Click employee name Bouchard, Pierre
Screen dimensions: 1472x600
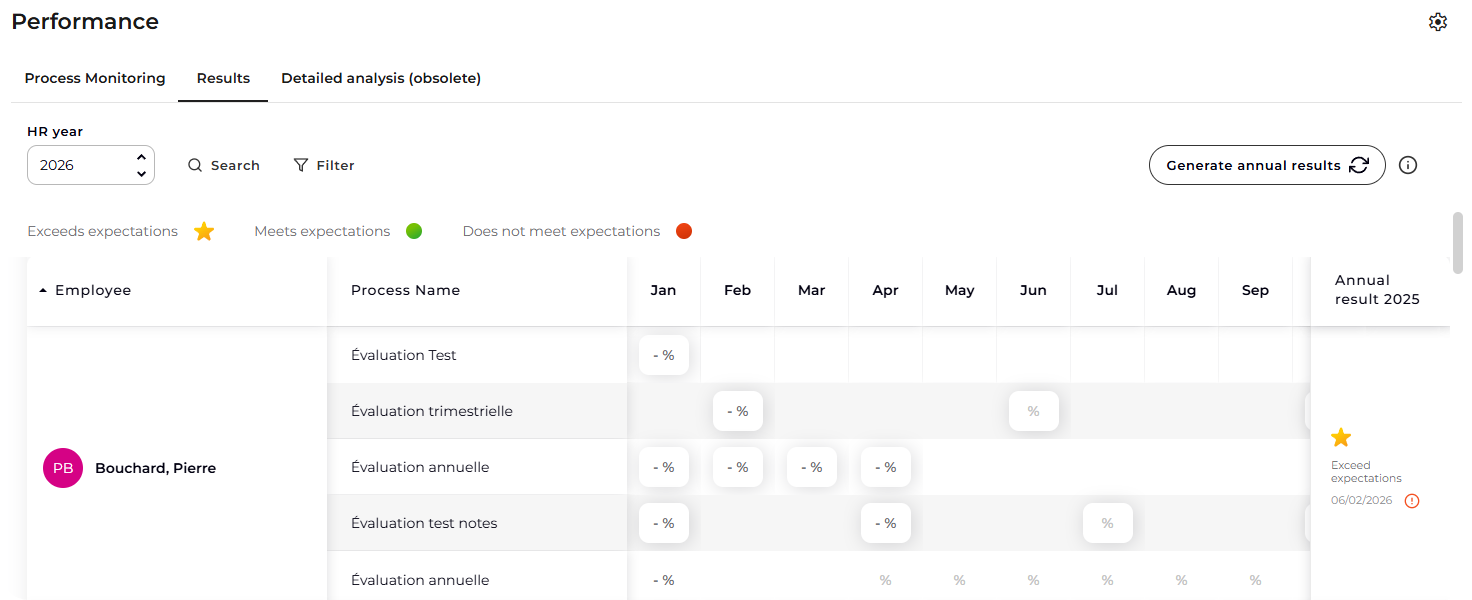click(x=155, y=468)
